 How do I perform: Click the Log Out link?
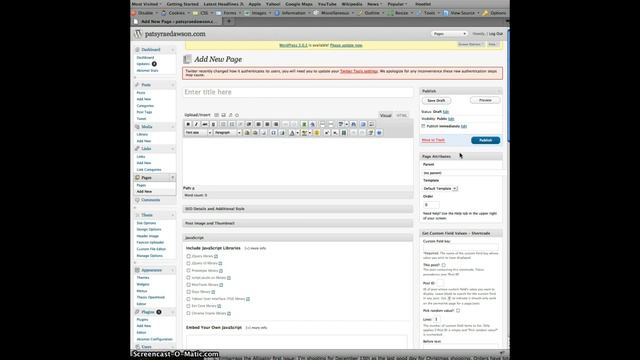click(496, 34)
